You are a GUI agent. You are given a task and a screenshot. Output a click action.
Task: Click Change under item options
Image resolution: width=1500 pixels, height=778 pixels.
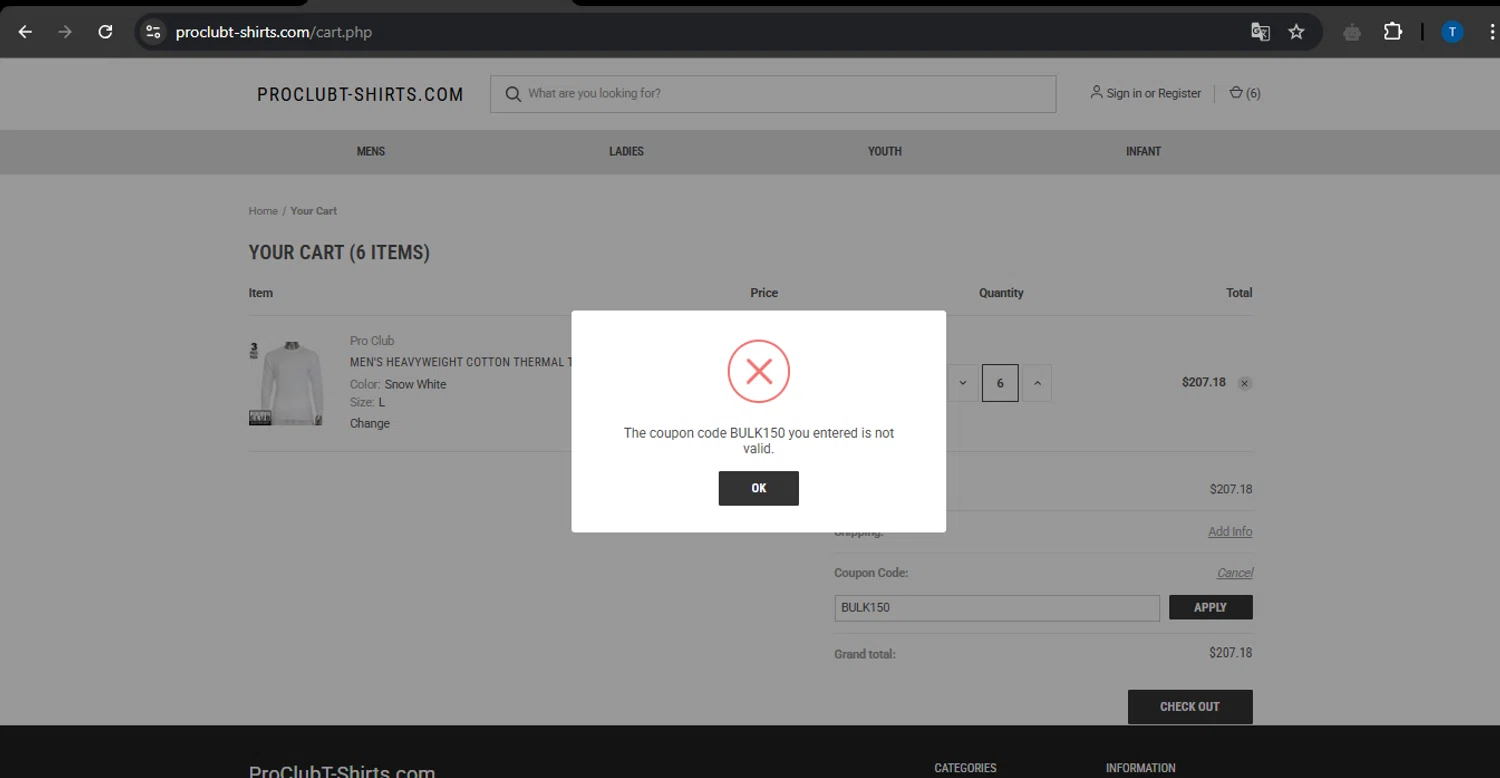(x=370, y=423)
